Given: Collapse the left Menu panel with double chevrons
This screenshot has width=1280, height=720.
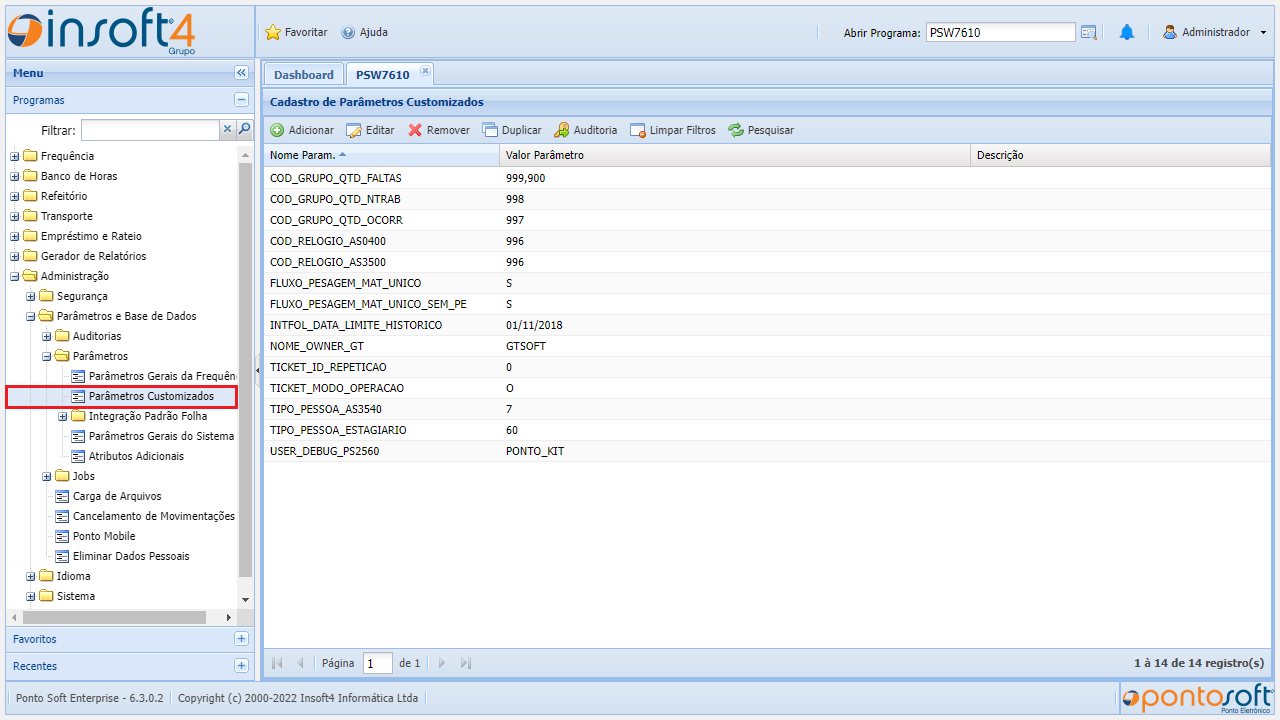Looking at the screenshot, I should point(241,72).
